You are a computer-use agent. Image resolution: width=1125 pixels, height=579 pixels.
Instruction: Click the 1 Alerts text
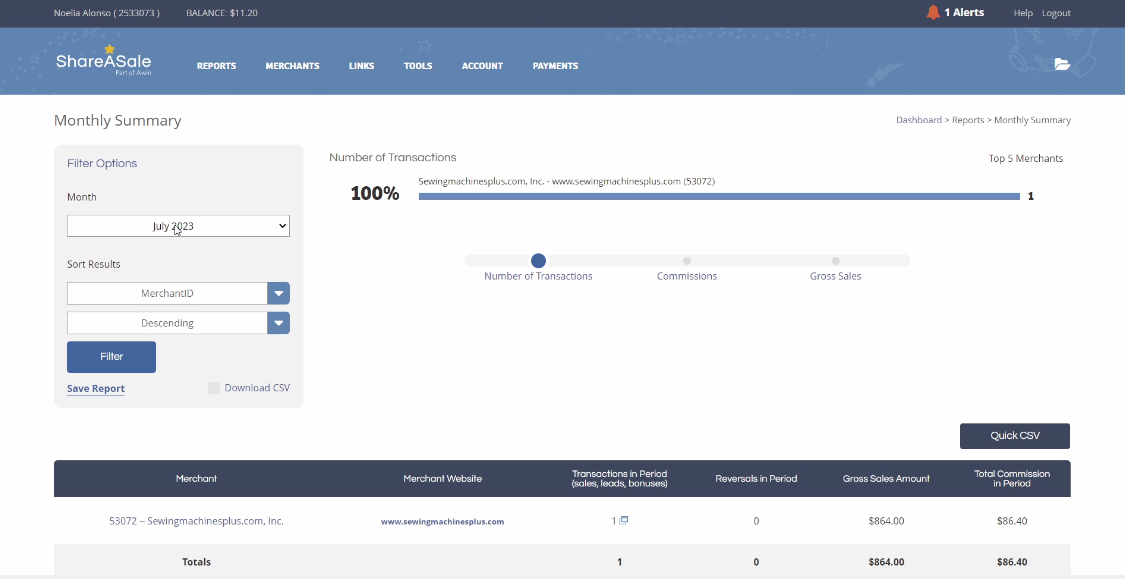pyautogui.click(x=964, y=12)
